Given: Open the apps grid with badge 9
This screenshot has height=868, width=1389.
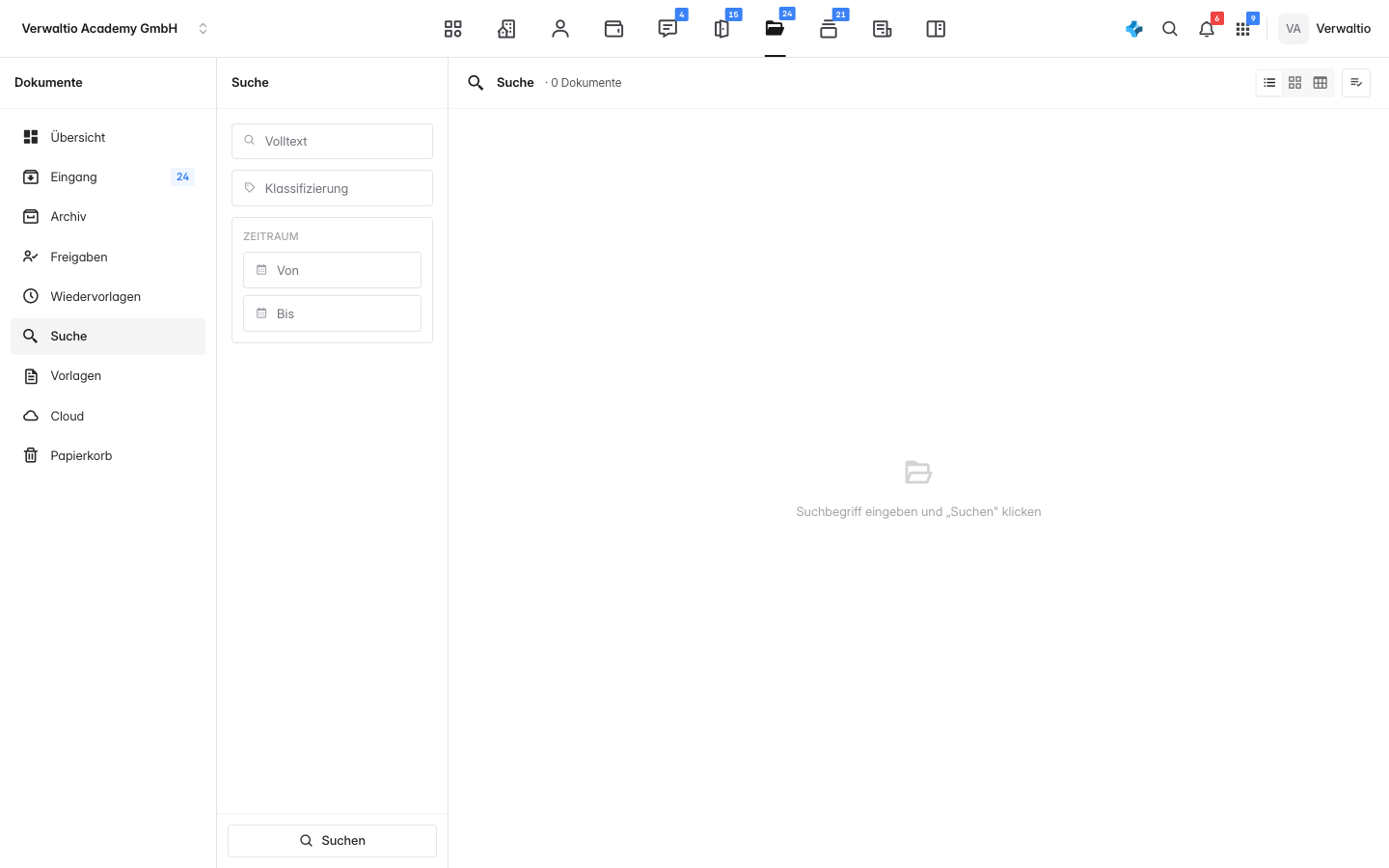Looking at the screenshot, I should (x=1243, y=29).
